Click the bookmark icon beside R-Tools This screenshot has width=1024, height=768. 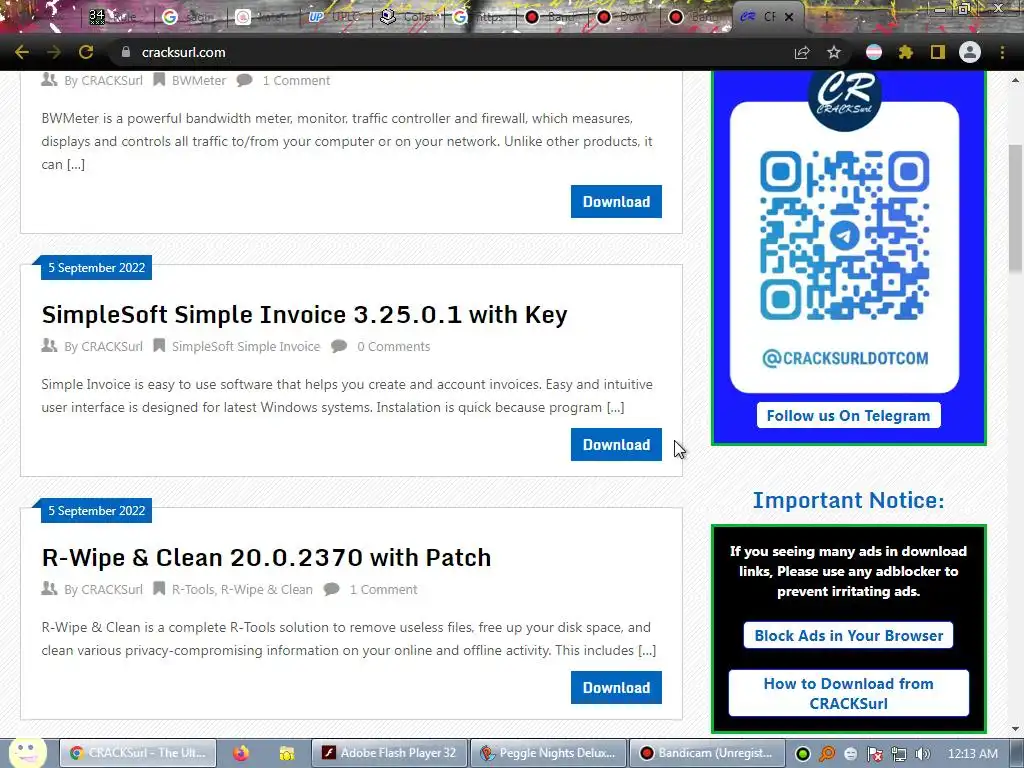(x=159, y=588)
